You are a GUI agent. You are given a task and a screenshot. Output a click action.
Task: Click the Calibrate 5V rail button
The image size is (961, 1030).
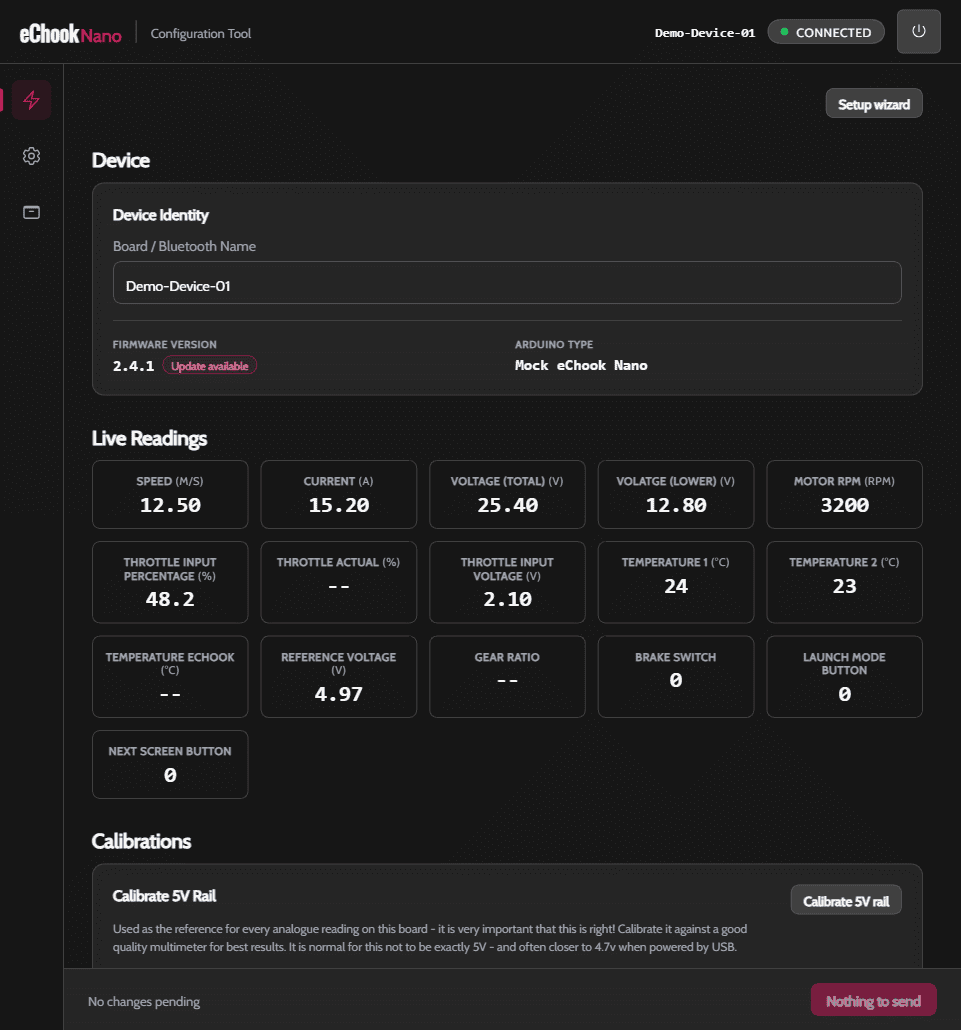(x=845, y=901)
